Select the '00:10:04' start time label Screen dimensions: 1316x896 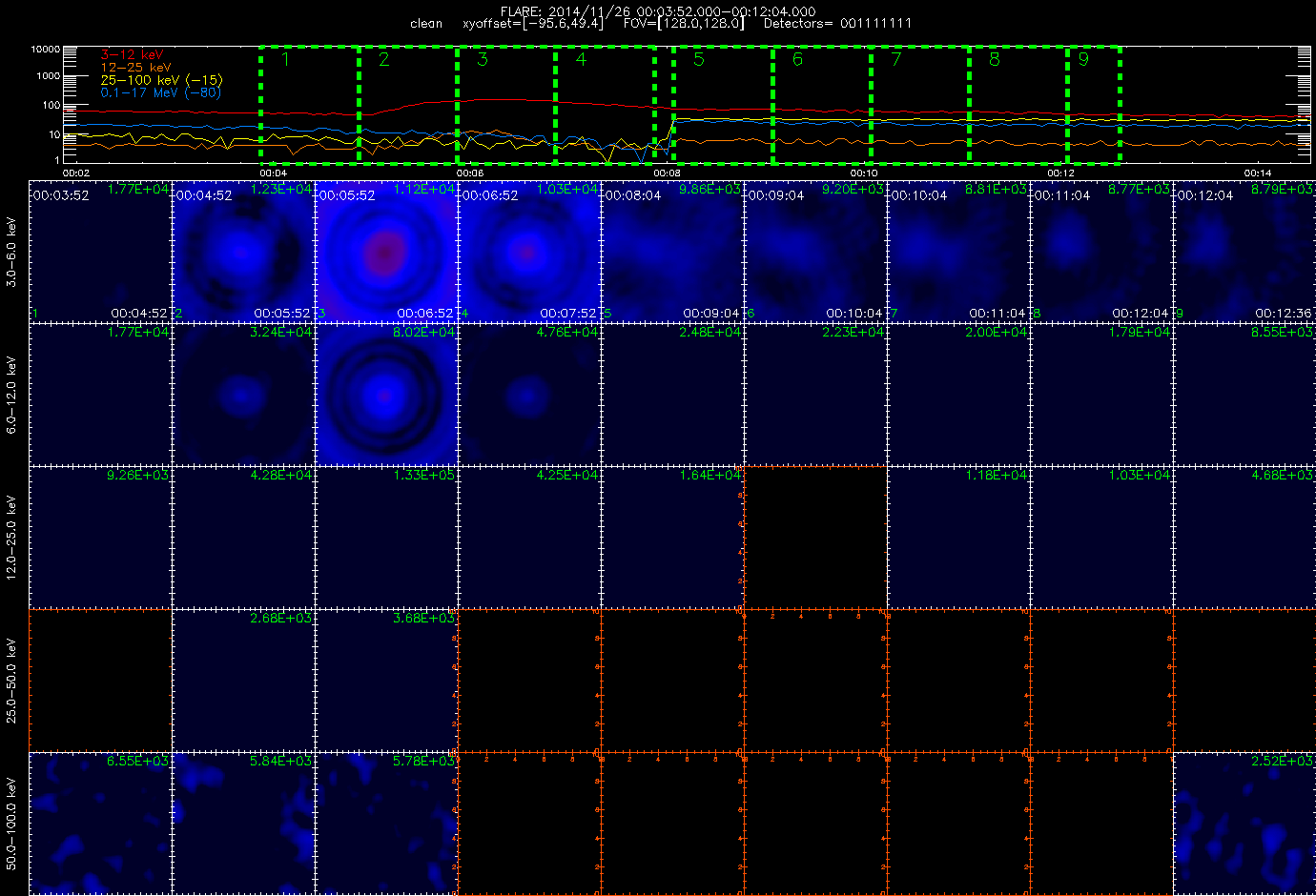pyautogui.click(x=918, y=195)
